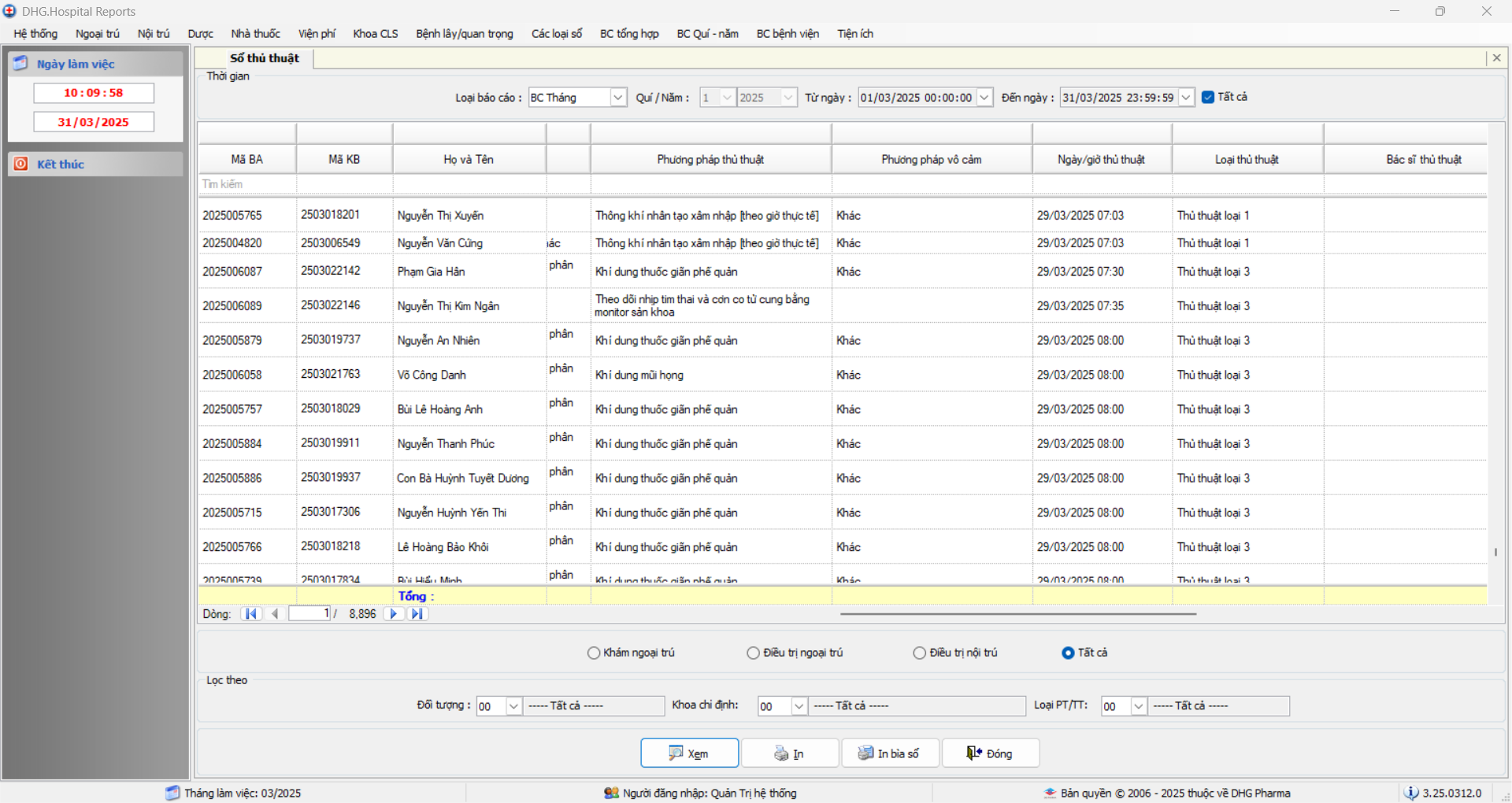The width and height of the screenshot is (1512, 803).
Task: Open the BC tổng hợp menu
Action: coord(629,34)
